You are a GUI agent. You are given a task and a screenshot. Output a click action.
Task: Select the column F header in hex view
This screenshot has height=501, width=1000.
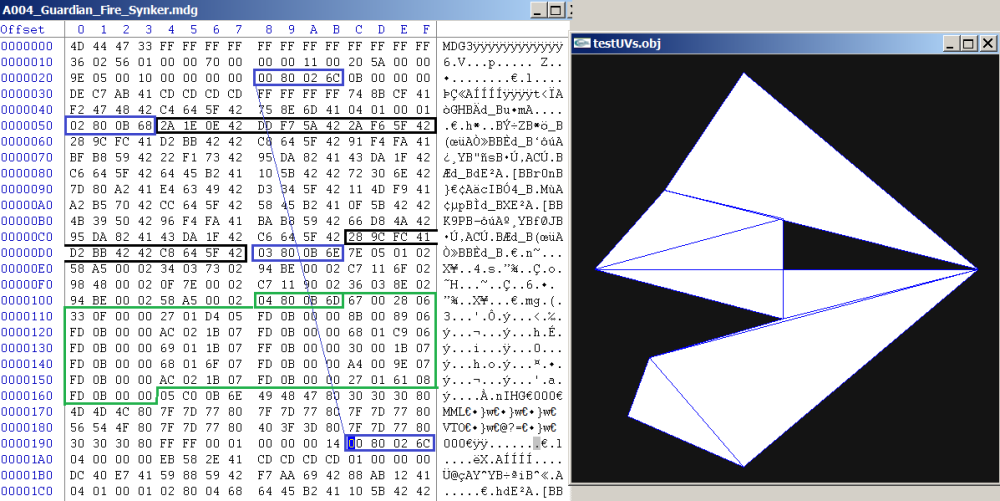click(427, 29)
